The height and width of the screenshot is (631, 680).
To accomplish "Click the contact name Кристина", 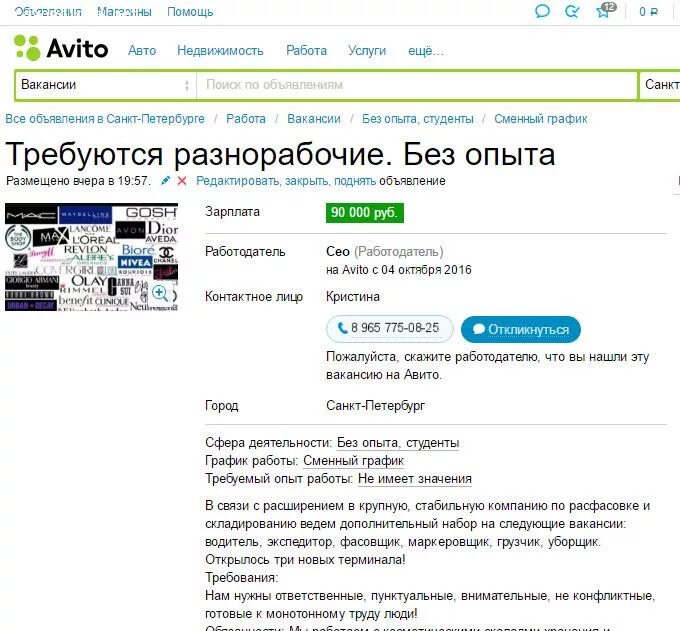I will tap(353, 297).
